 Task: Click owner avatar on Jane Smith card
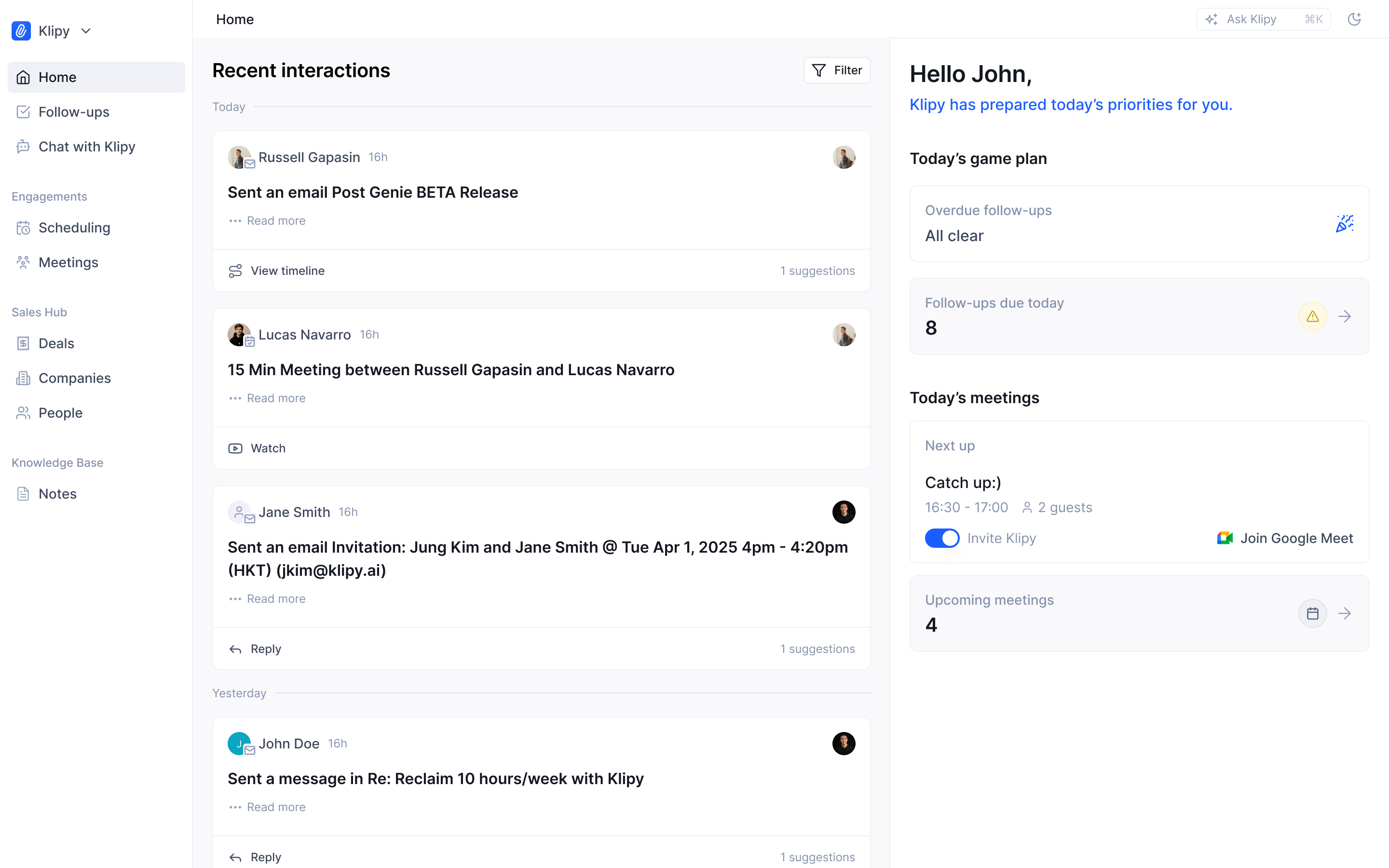[x=844, y=512]
